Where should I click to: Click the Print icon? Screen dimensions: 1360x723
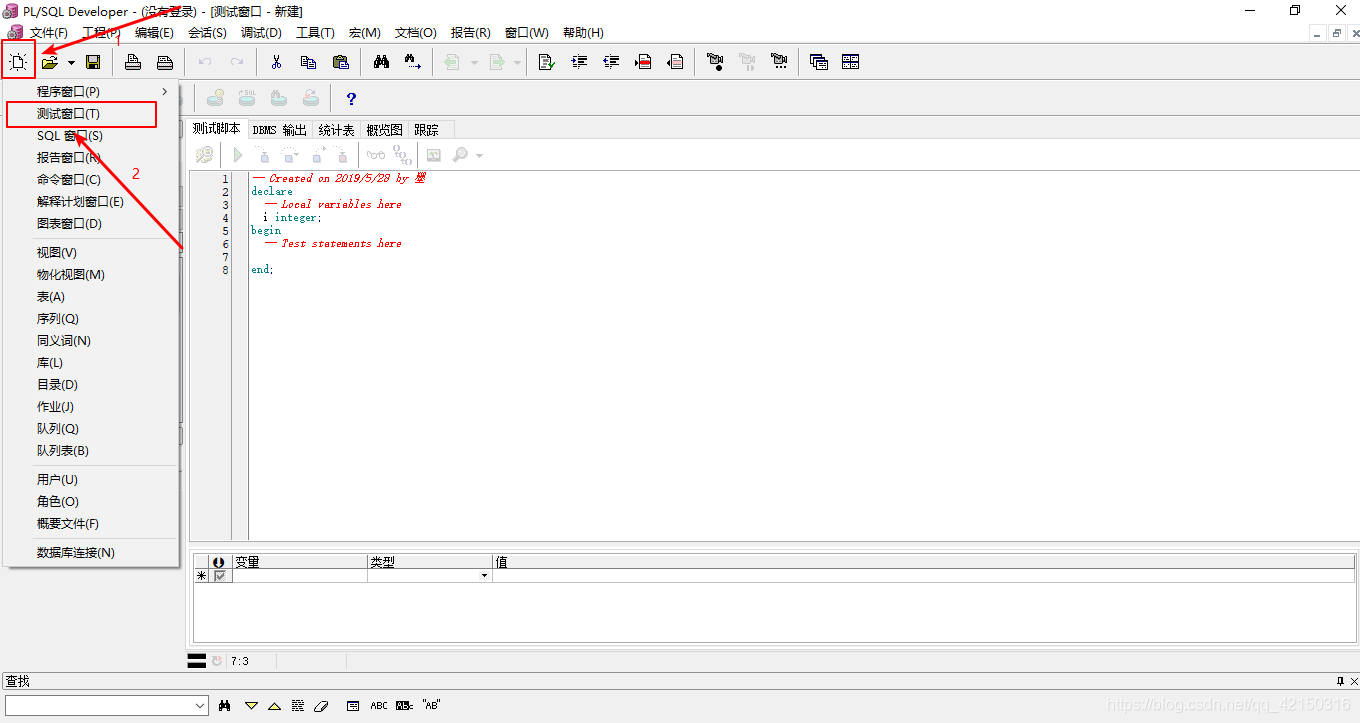click(x=133, y=62)
